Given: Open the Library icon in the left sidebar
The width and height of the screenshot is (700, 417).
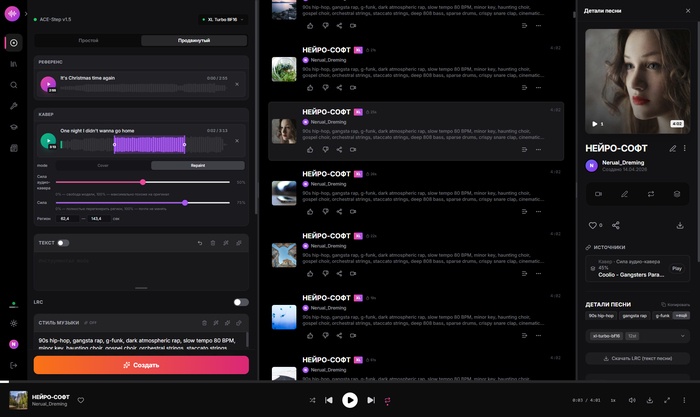Looking at the screenshot, I should [x=14, y=64].
